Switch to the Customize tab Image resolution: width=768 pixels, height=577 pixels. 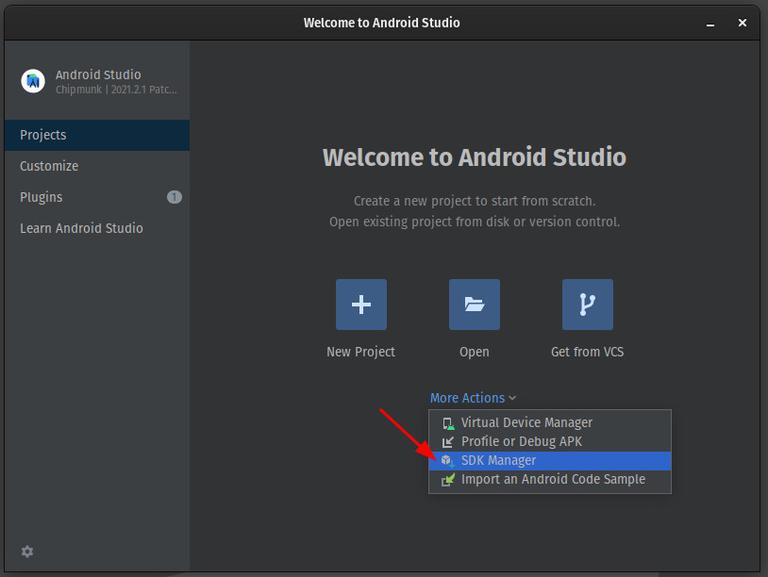click(97, 166)
